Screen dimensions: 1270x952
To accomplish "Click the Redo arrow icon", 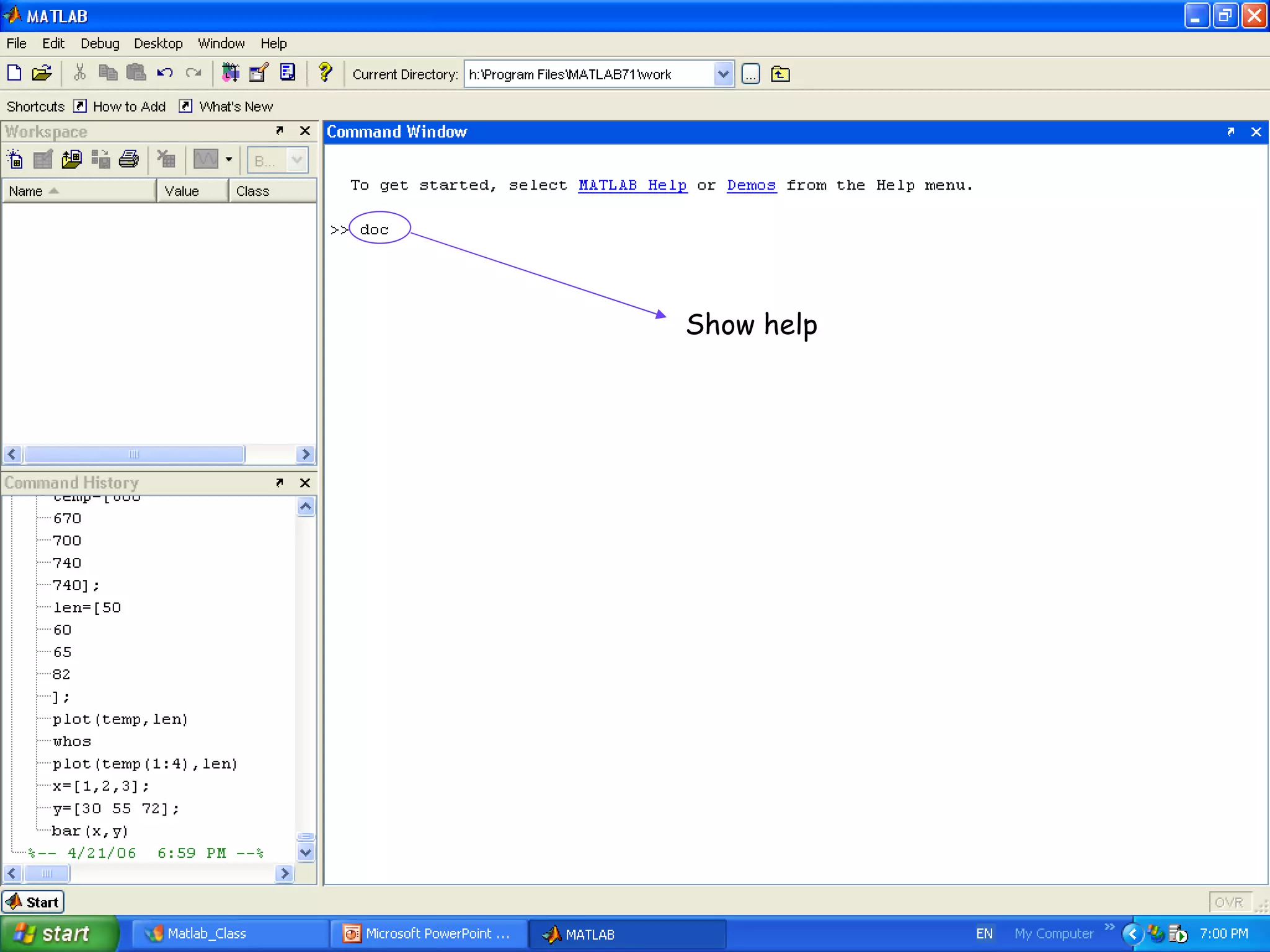I will (x=193, y=73).
